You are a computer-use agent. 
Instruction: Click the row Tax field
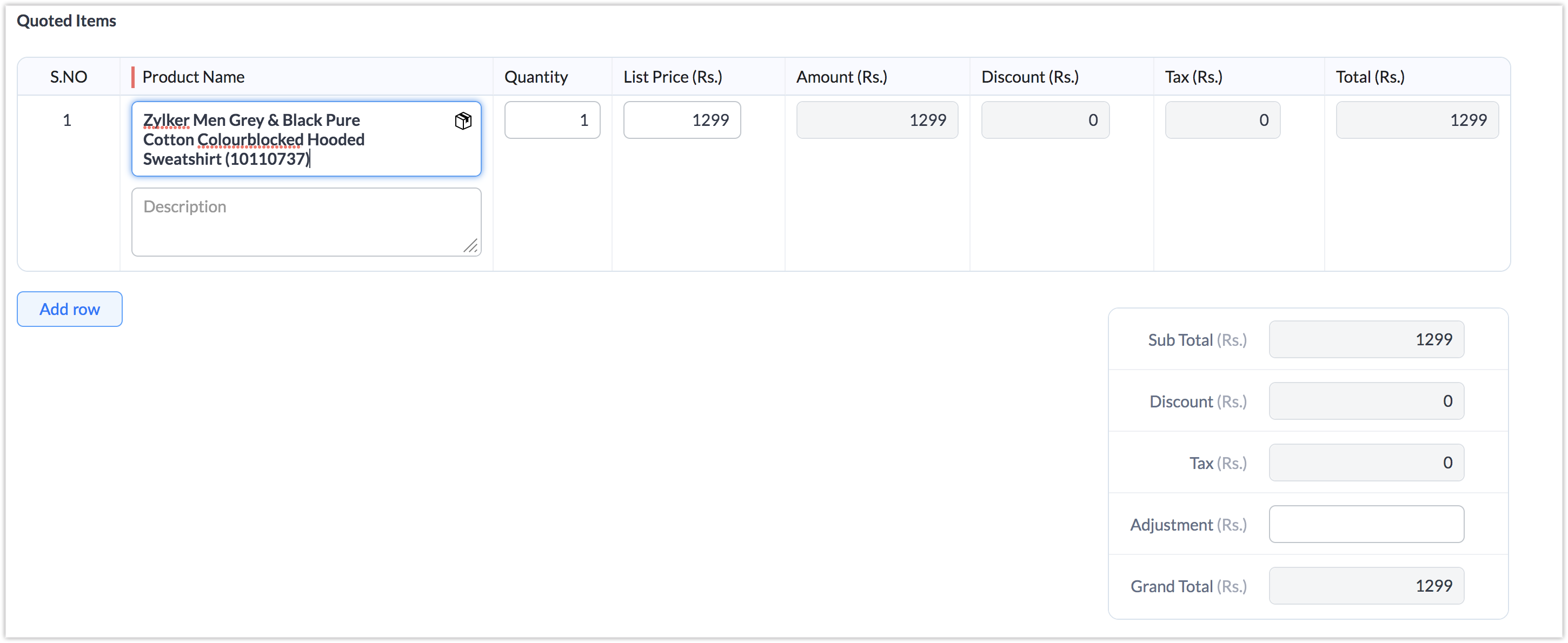(x=1221, y=120)
